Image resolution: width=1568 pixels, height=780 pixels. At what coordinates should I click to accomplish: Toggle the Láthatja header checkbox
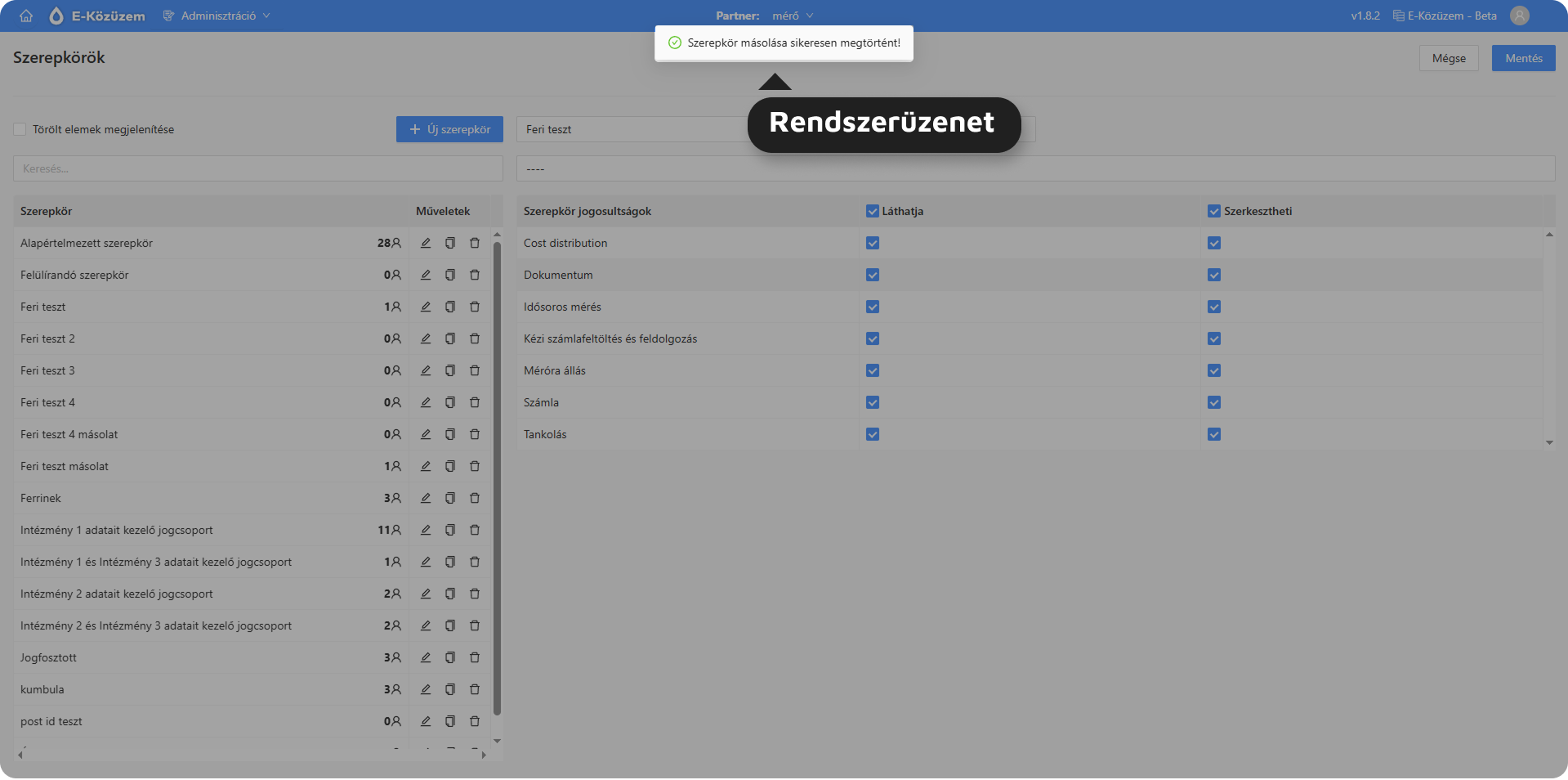point(873,211)
